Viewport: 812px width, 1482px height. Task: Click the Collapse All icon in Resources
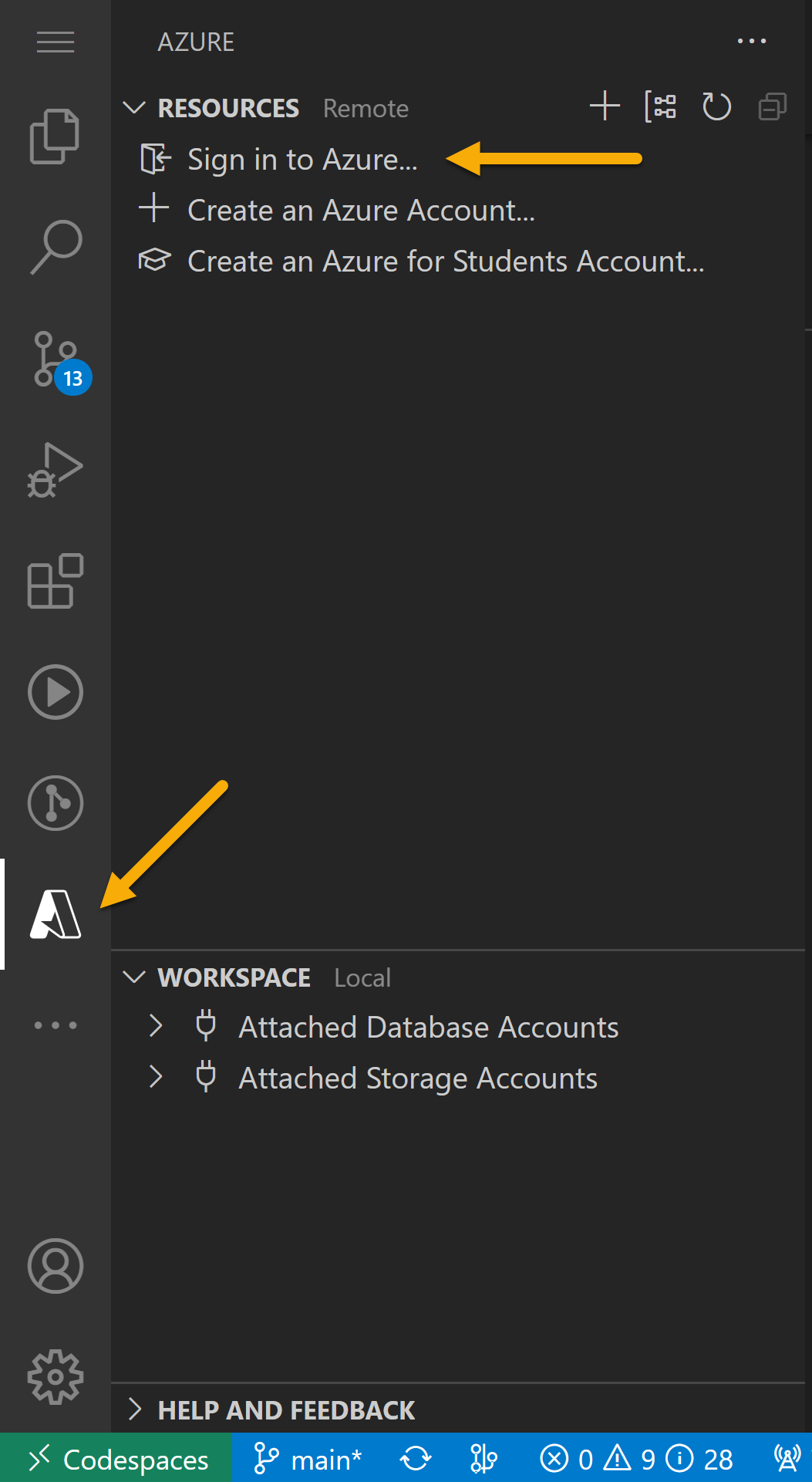tap(772, 106)
